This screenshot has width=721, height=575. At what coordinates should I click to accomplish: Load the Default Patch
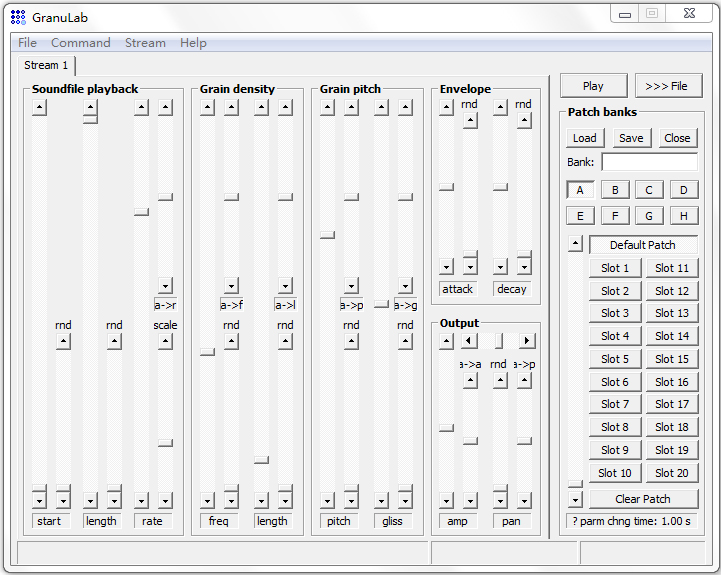click(643, 245)
